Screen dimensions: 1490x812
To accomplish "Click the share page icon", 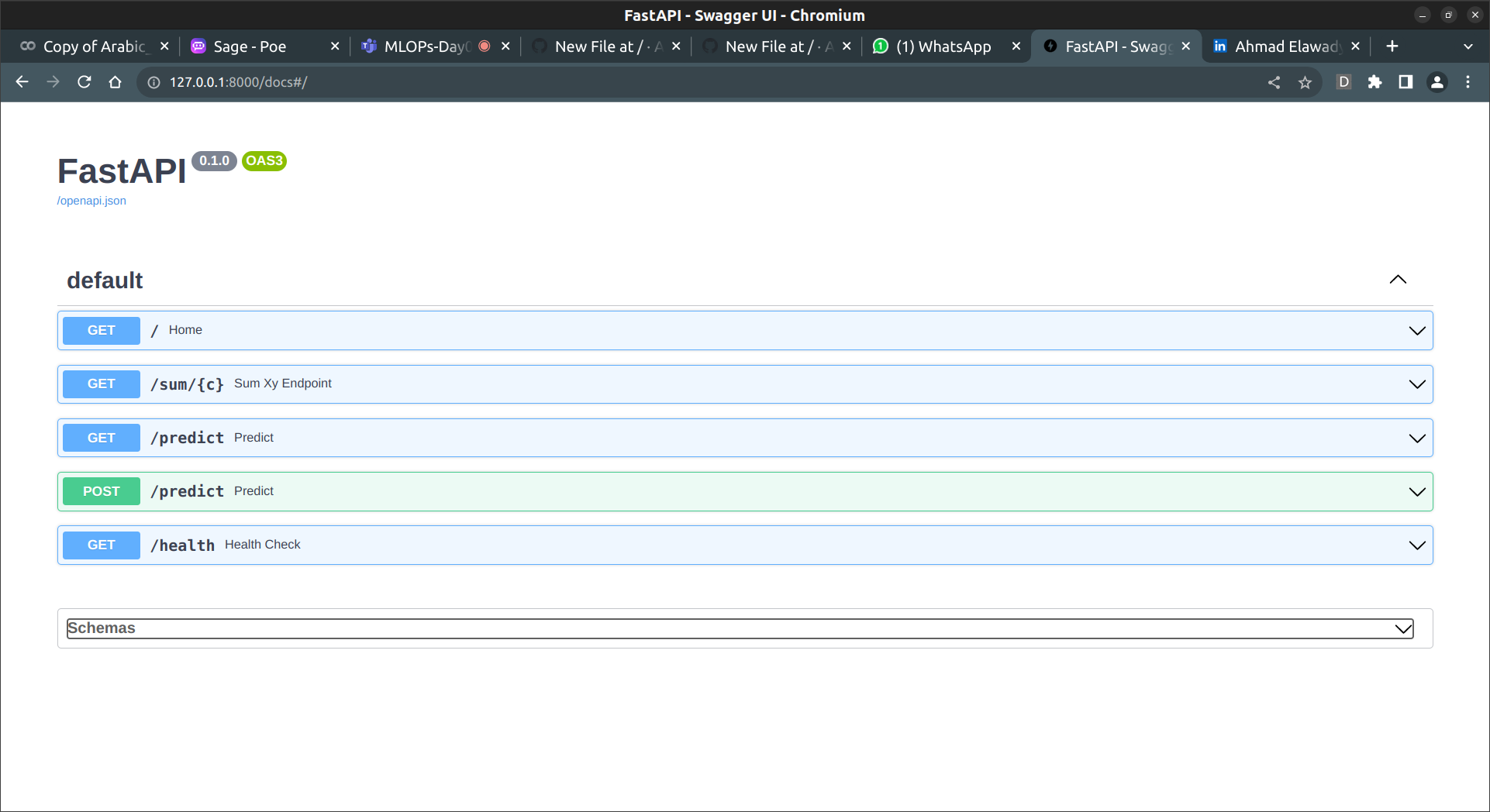I will coord(1274,82).
